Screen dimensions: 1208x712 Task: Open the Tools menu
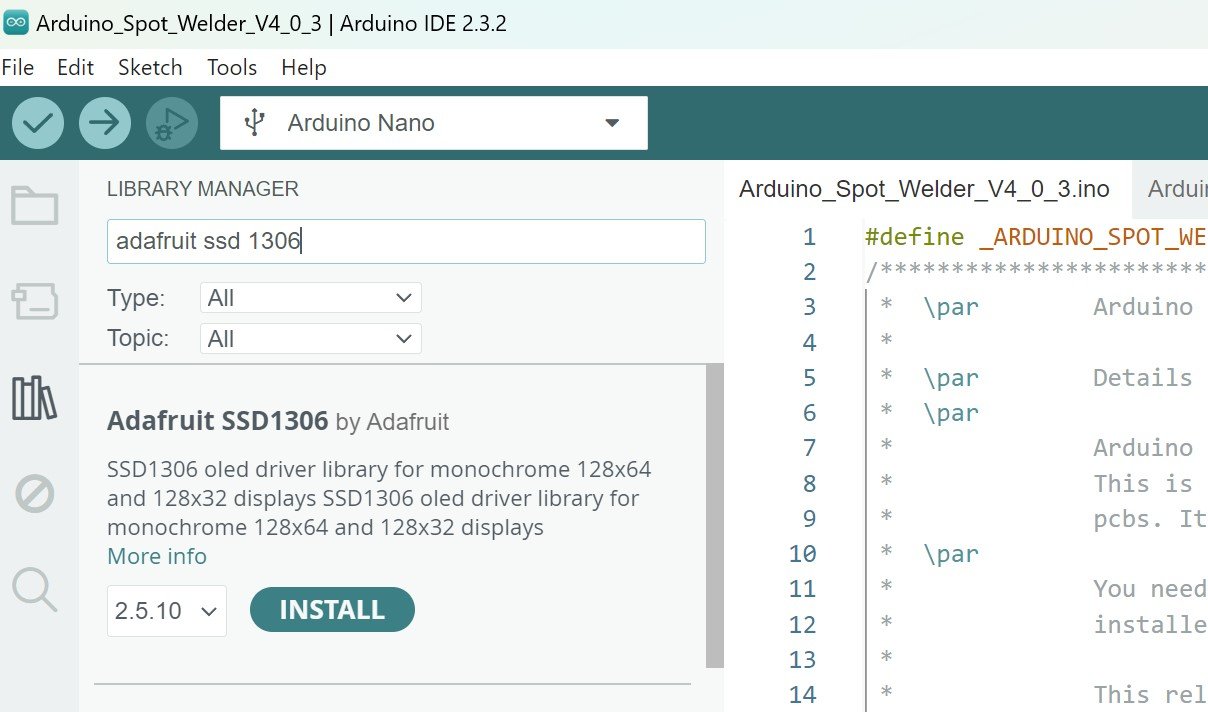click(x=232, y=67)
